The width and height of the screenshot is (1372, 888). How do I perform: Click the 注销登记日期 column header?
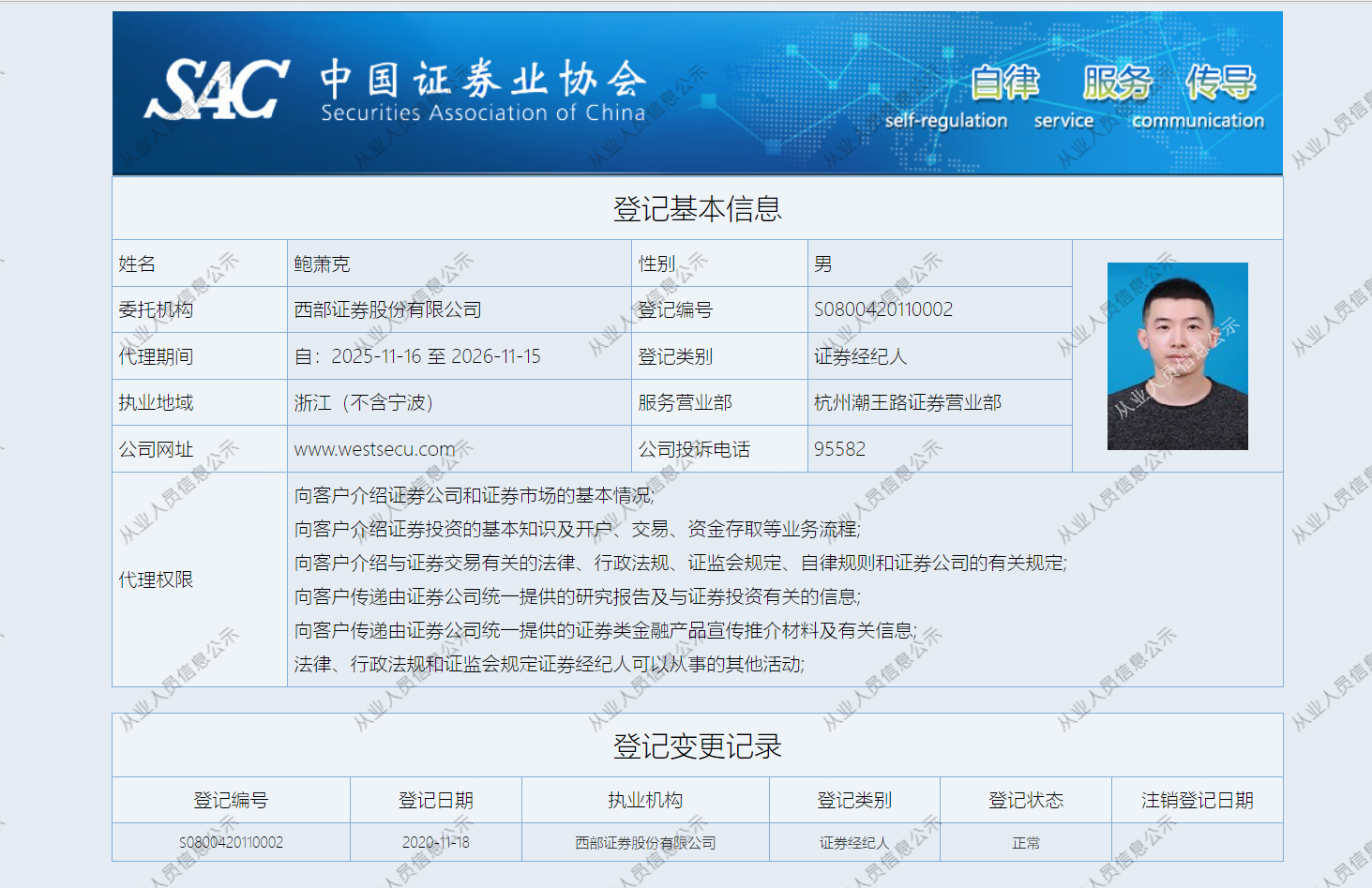[x=1197, y=800]
